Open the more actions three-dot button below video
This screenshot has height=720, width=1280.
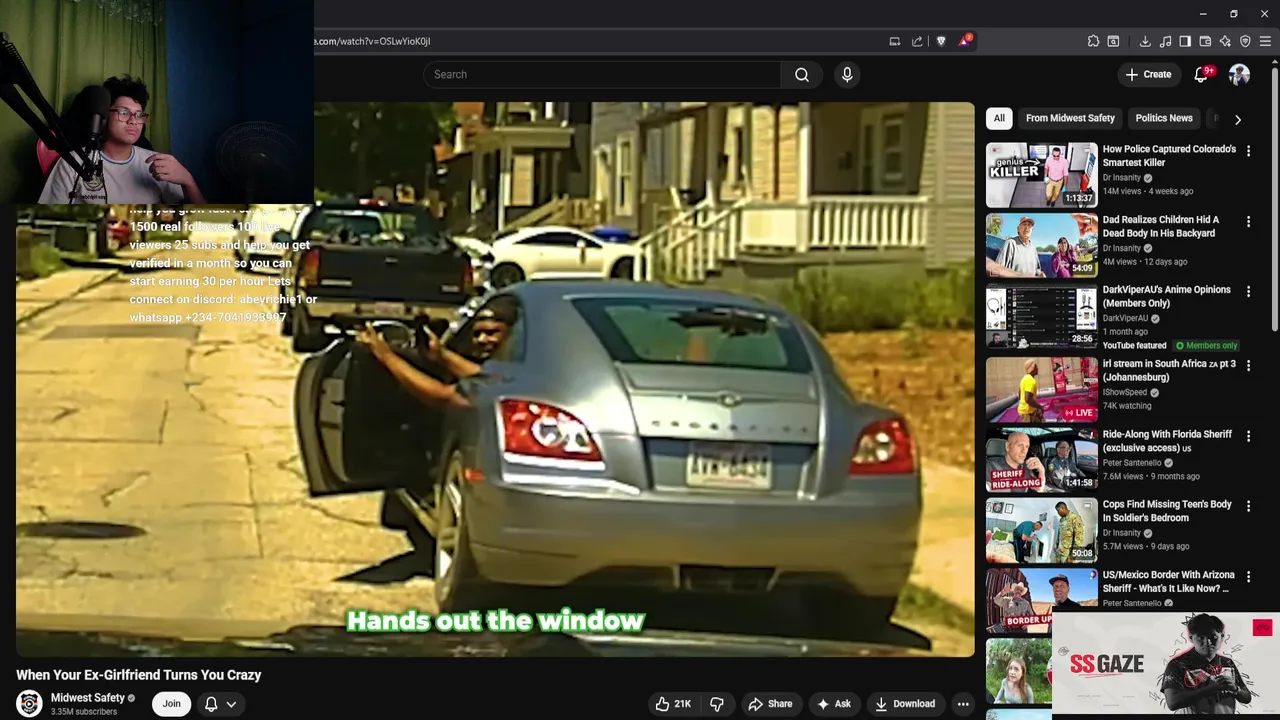pos(963,704)
